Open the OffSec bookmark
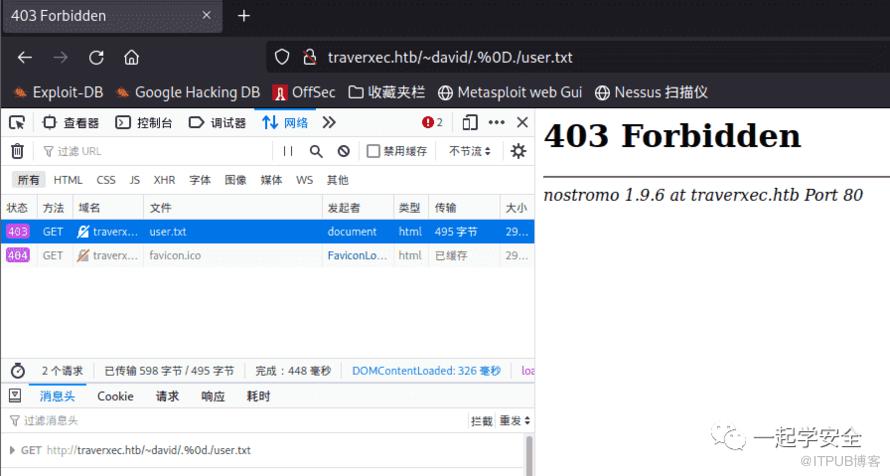Screen dimensions: 890x476 click(x=304, y=92)
